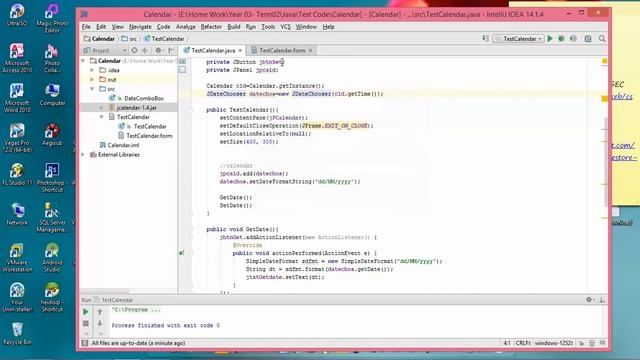Click the lock icon in status bar

pos(581,343)
